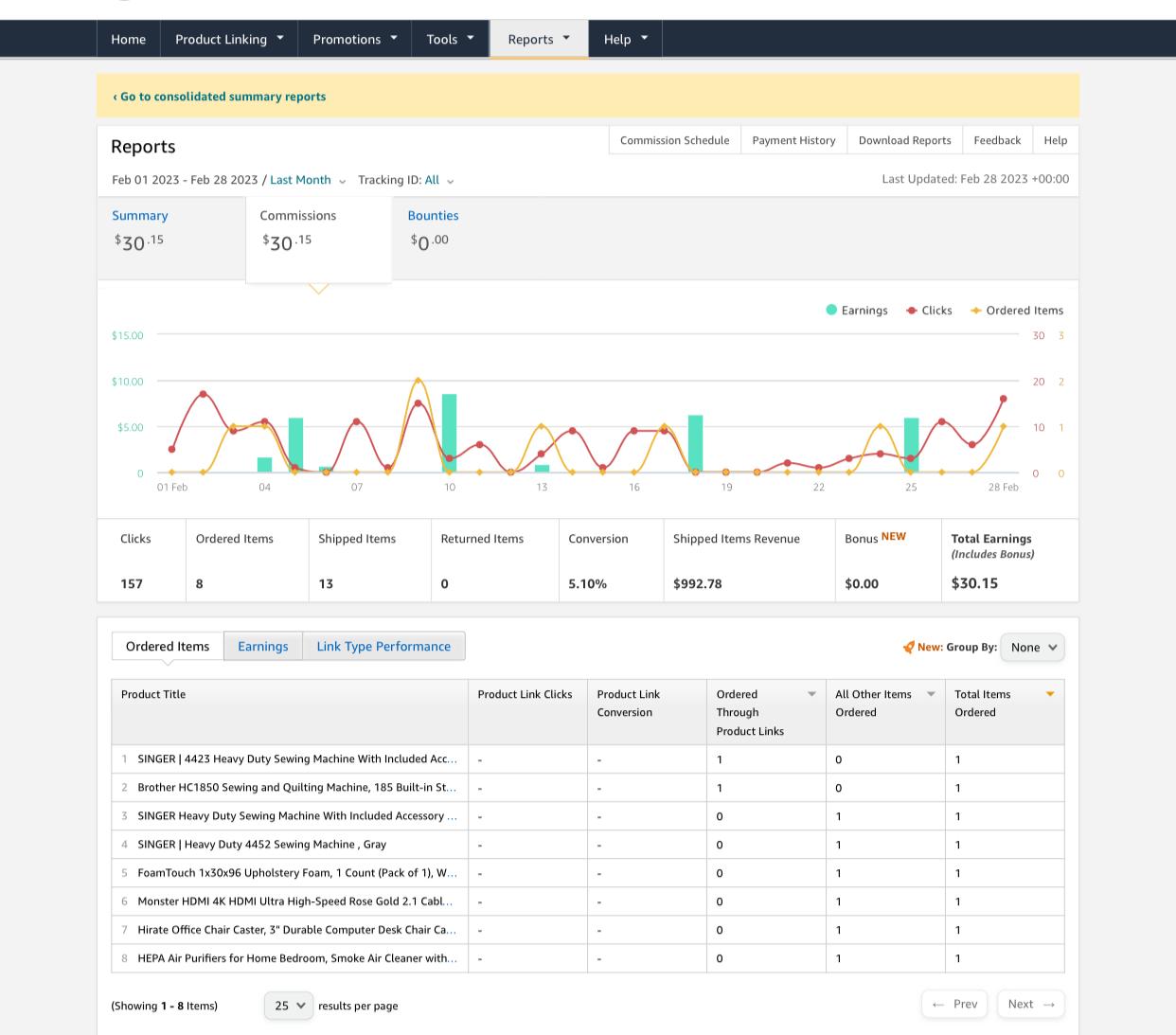The width and height of the screenshot is (1176, 1035).
Task: Switch to the Ordered Items tab
Action: 168,646
